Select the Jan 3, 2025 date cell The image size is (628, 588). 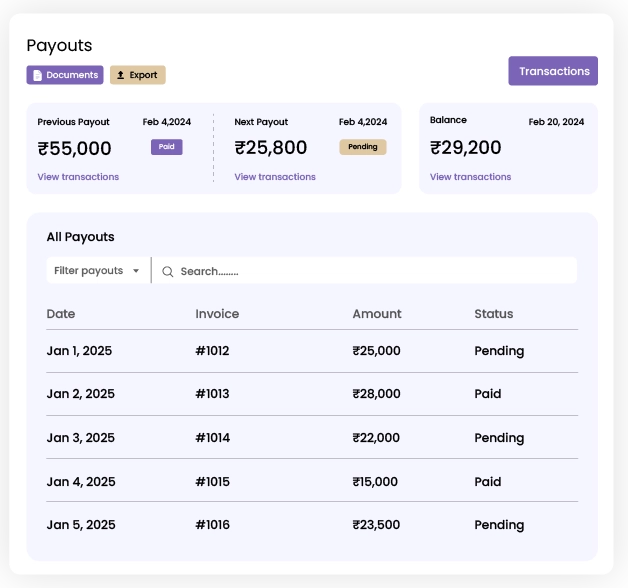(x=81, y=438)
